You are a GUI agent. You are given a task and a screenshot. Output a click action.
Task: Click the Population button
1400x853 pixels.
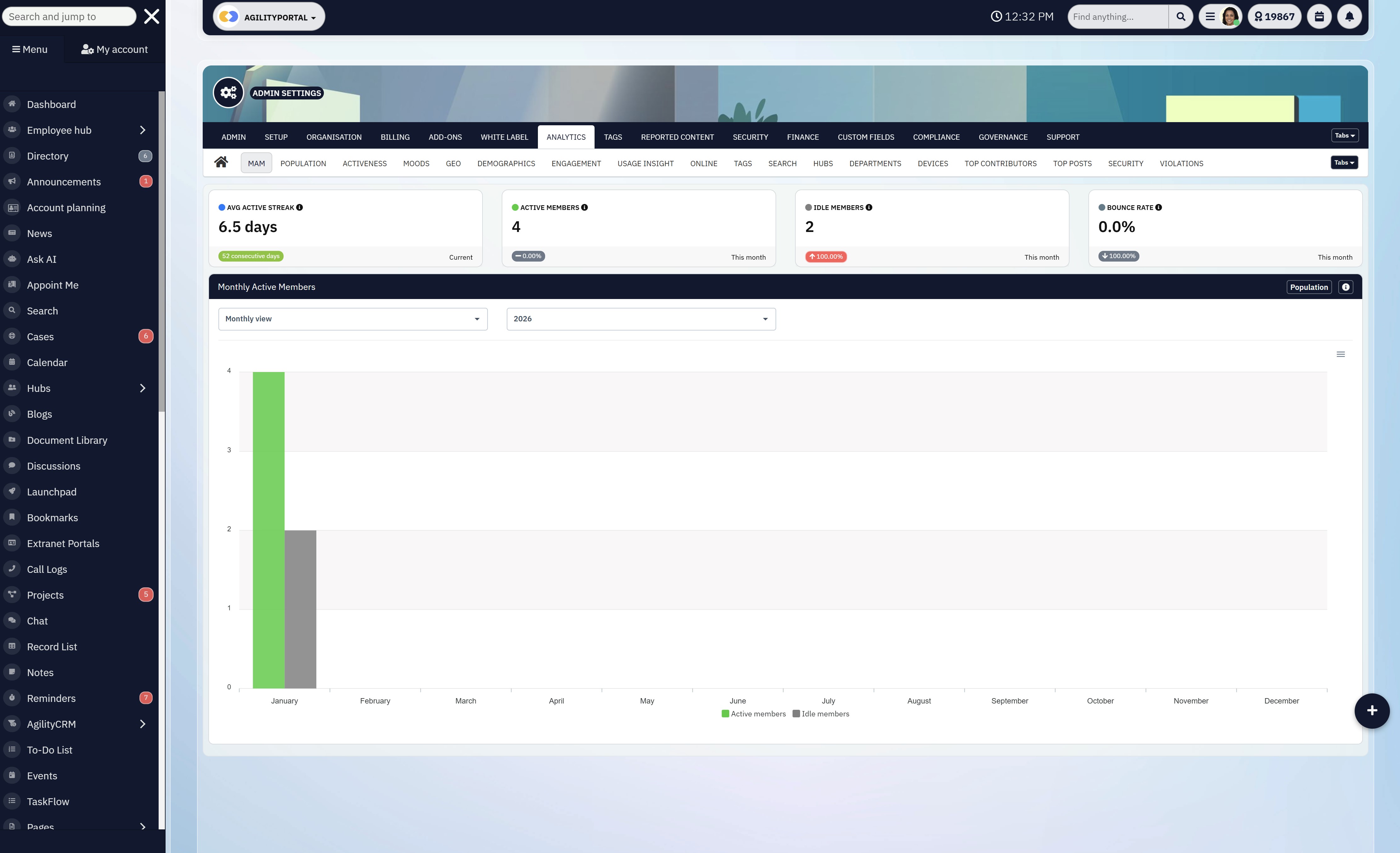click(1308, 287)
